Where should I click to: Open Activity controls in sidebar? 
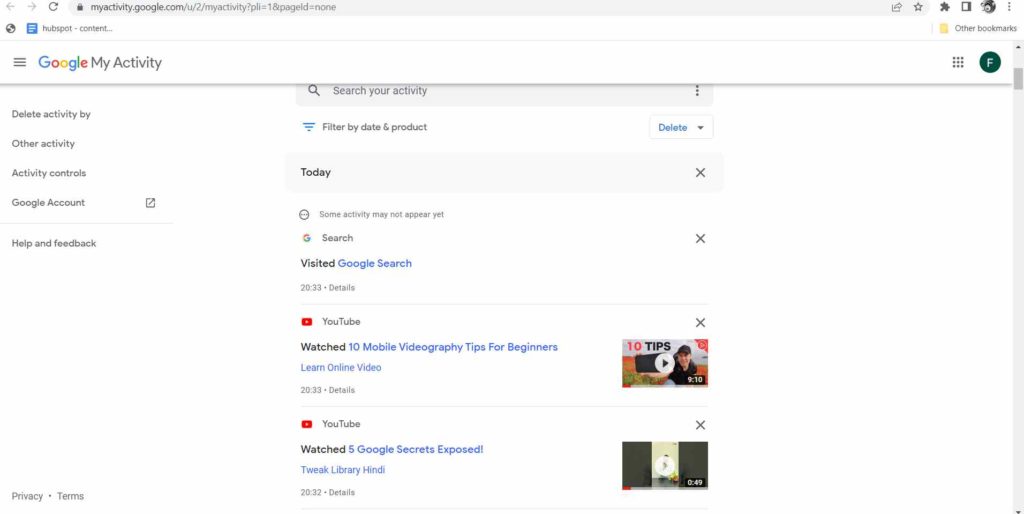click(49, 173)
